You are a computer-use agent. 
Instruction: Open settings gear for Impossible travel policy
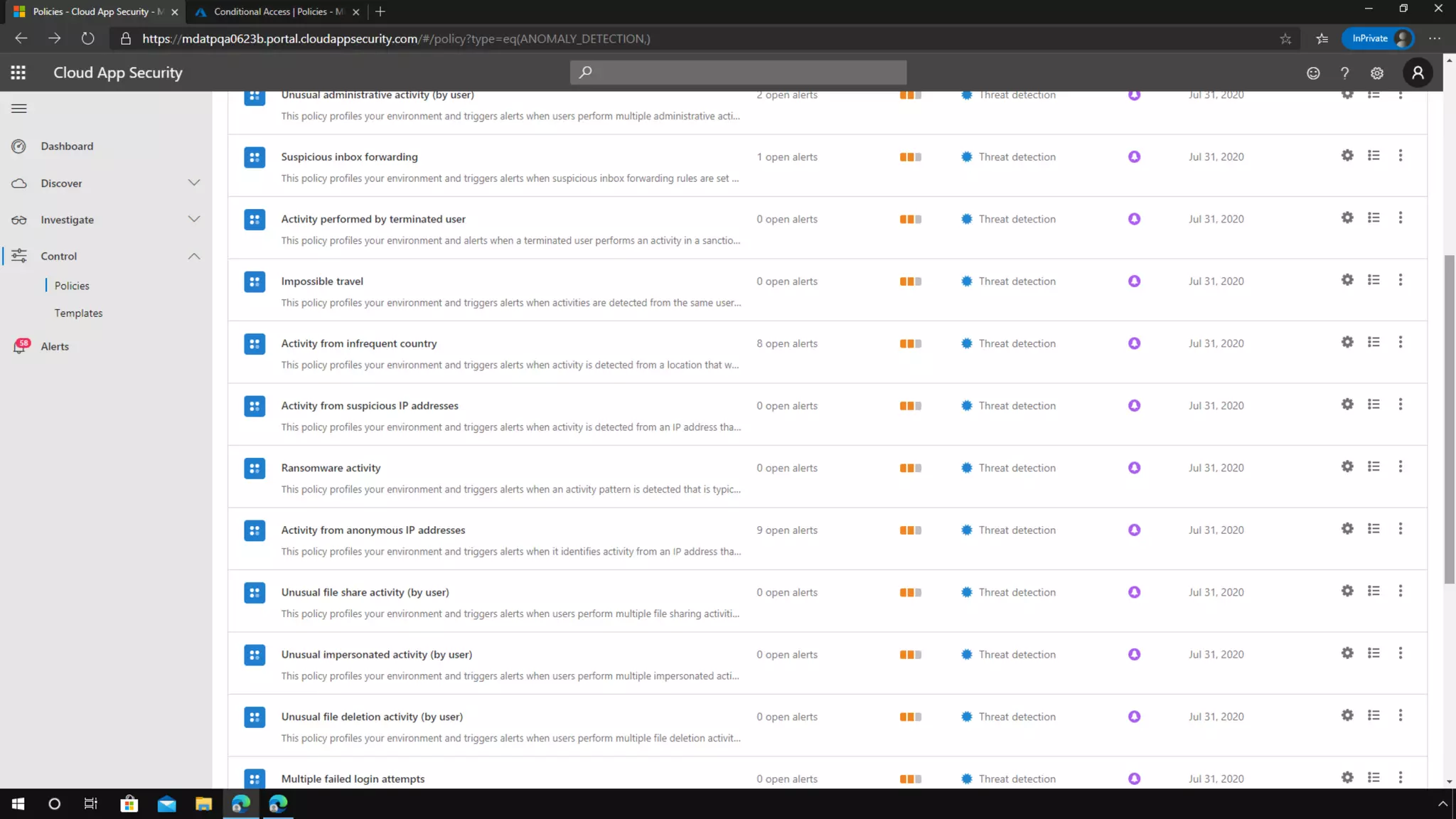[x=1347, y=280]
